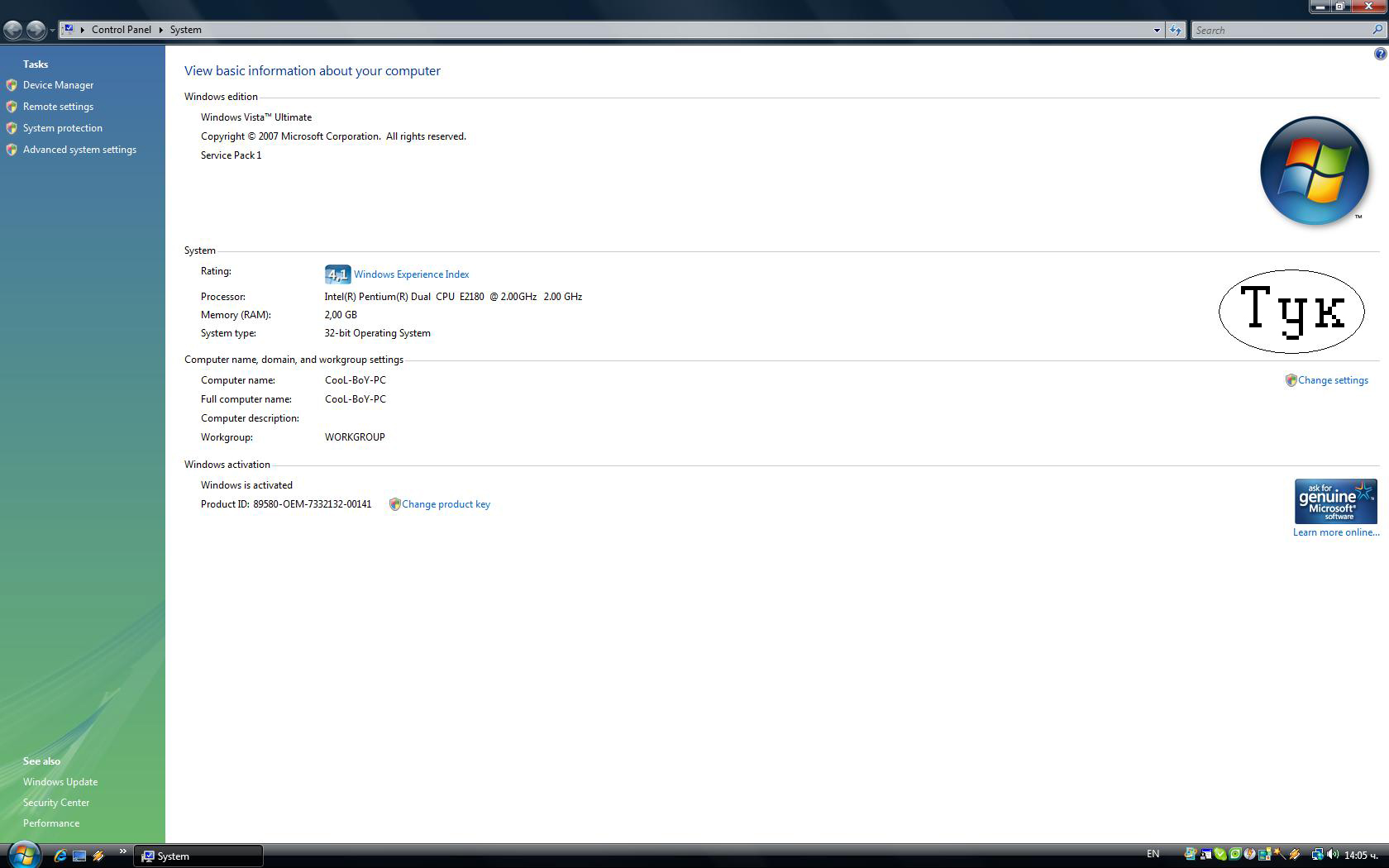Expand Quick Launch overflow chevron
This screenshot has height=868, width=1389.
coord(122,851)
